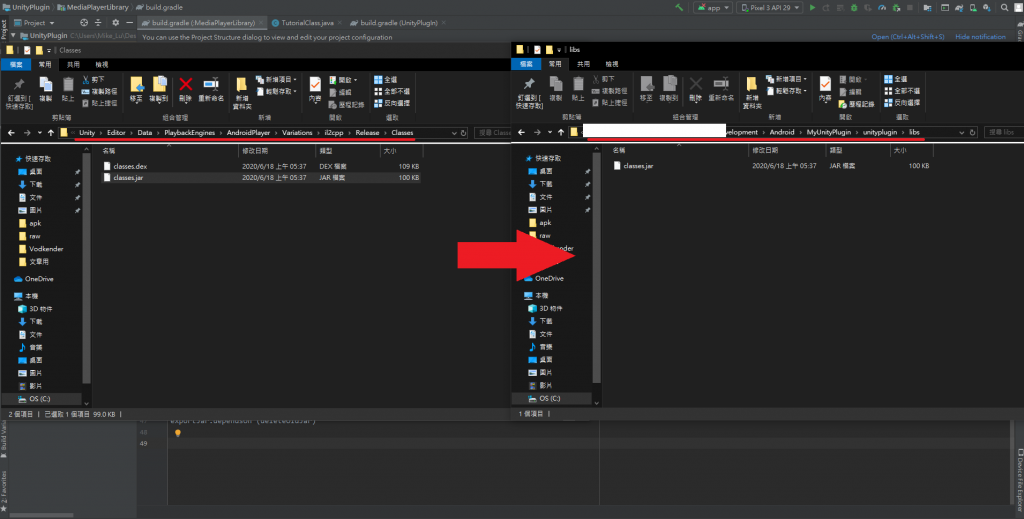The image size is (1024, 519).
Task: Select OS (C:) in libs window sidebar
Action: (552, 398)
